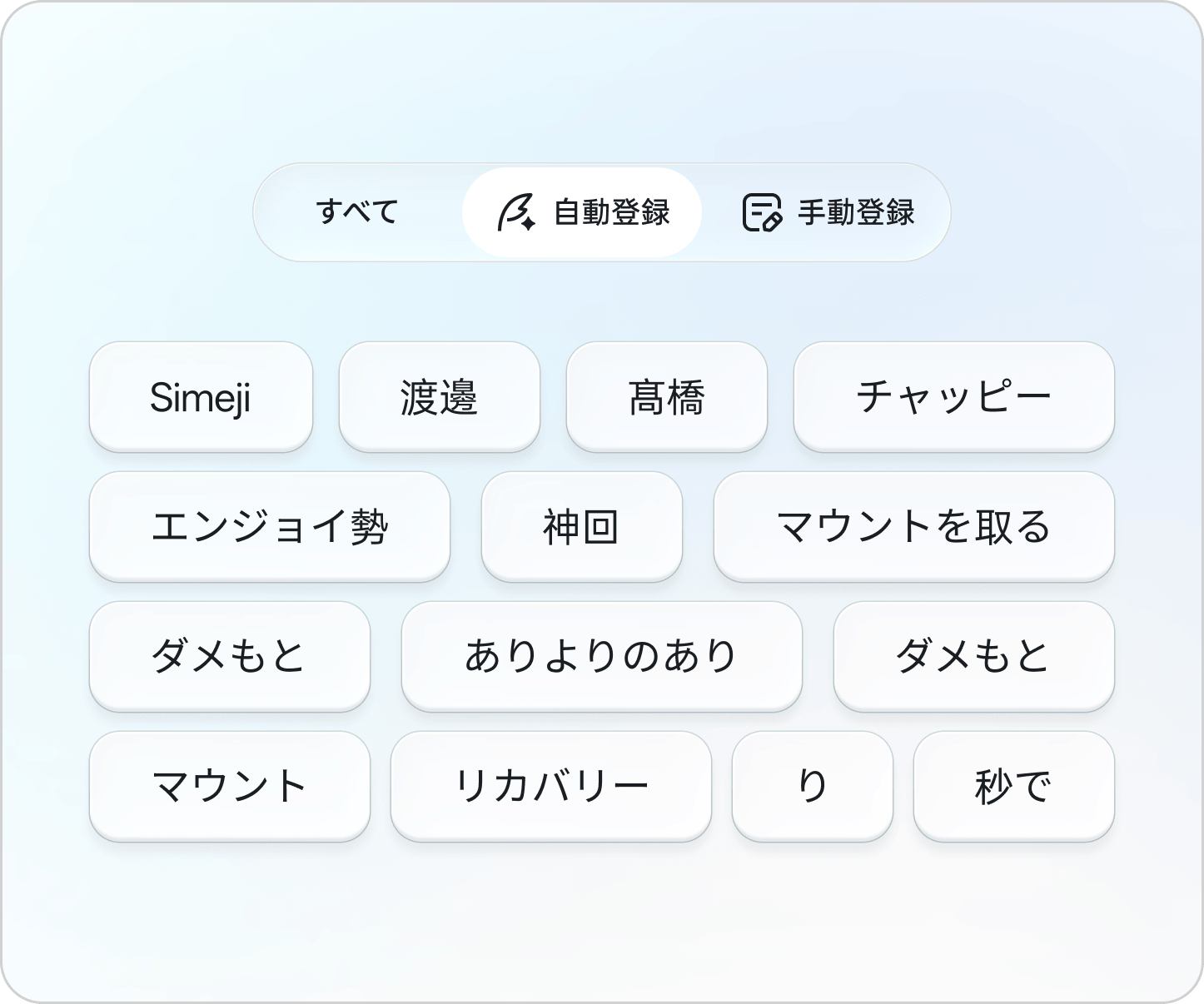Select the 秒で word chip
Screen dimensions: 1204x1004
tap(1014, 787)
